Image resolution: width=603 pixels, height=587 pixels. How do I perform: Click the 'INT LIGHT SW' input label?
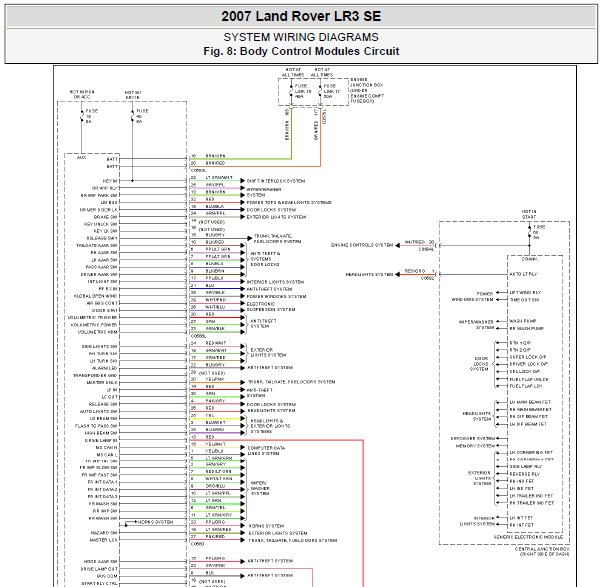102,282
